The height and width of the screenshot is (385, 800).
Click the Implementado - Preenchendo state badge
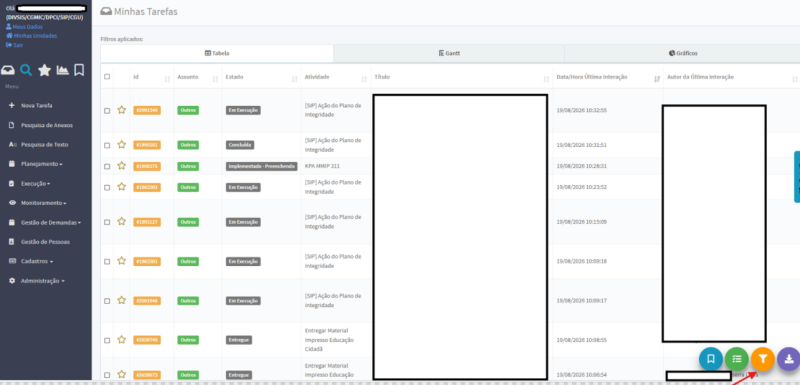261,166
